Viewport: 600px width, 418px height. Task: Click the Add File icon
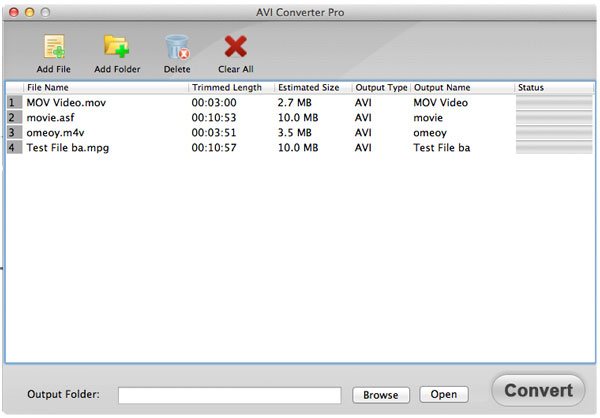click(54, 47)
